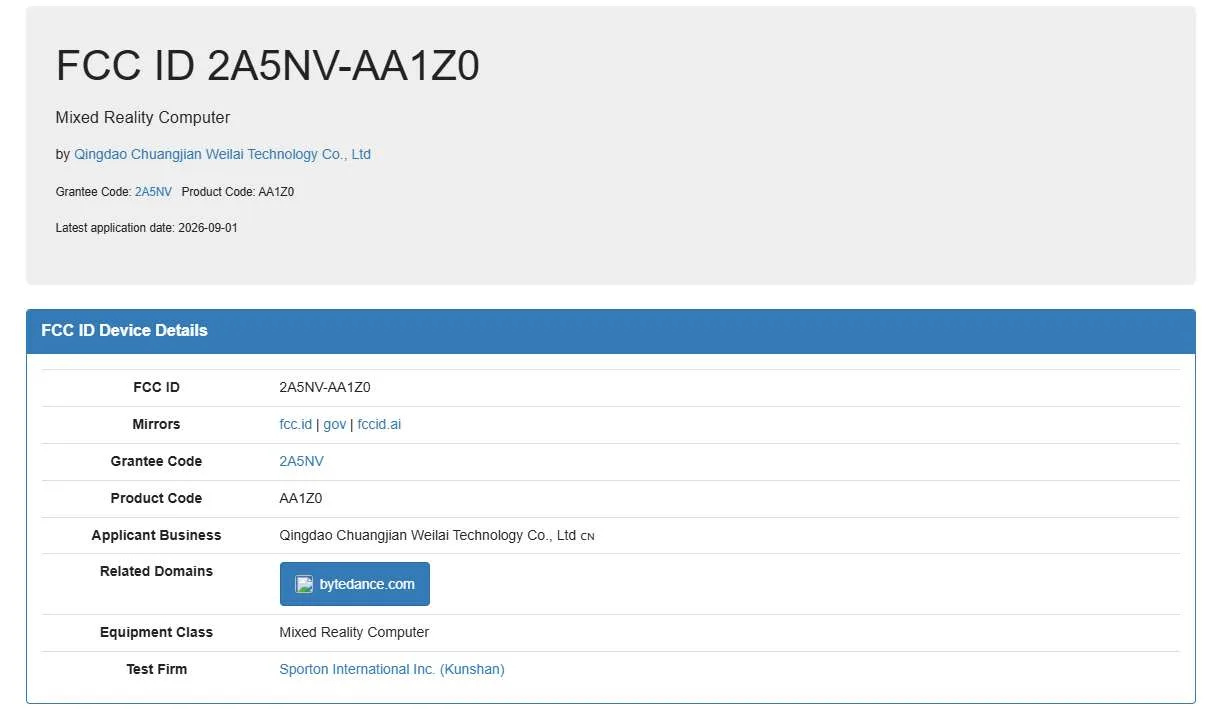Click the Applicant Business row label

point(156,535)
